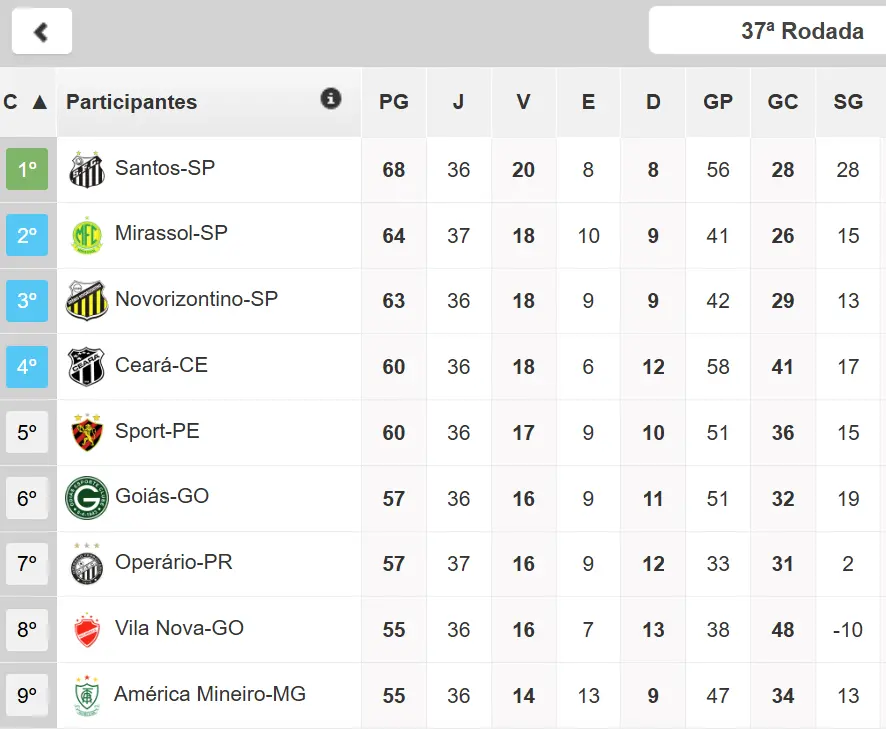The image size is (886, 729).
Task: Click the Mirassol-SP club crest
Action: [87, 235]
